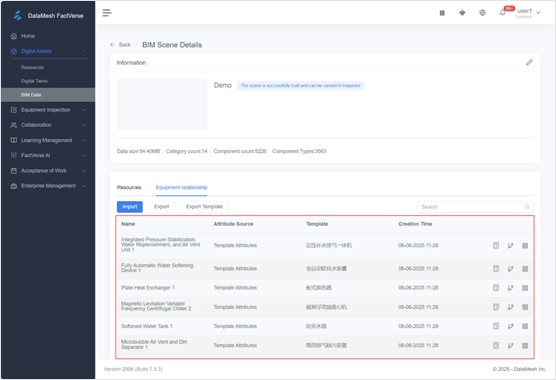Image resolution: width=556 pixels, height=380 pixels.
Task: Expand Enterprise Management in the sidebar
Action: pyautogui.click(x=48, y=186)
